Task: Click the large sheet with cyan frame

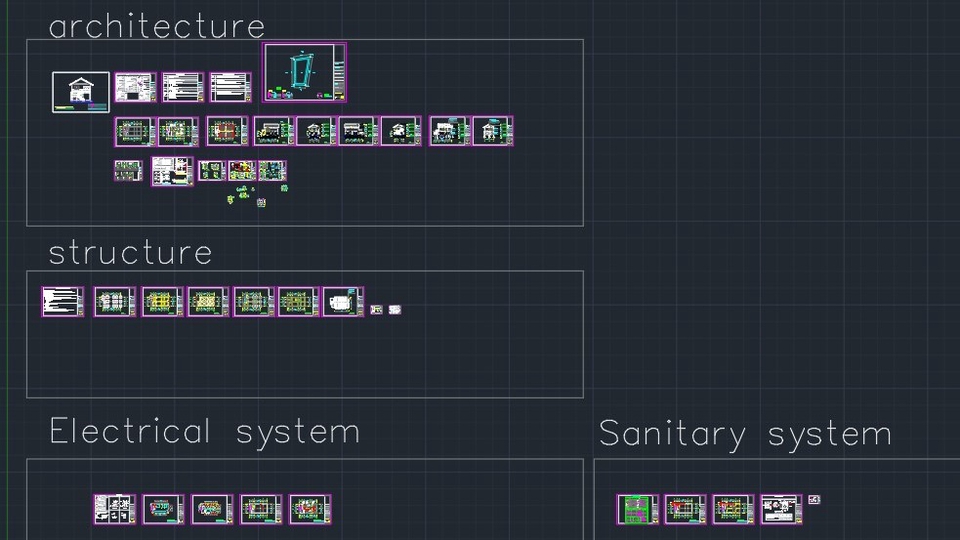Action: pyautogui.click(x=305, y=72)
